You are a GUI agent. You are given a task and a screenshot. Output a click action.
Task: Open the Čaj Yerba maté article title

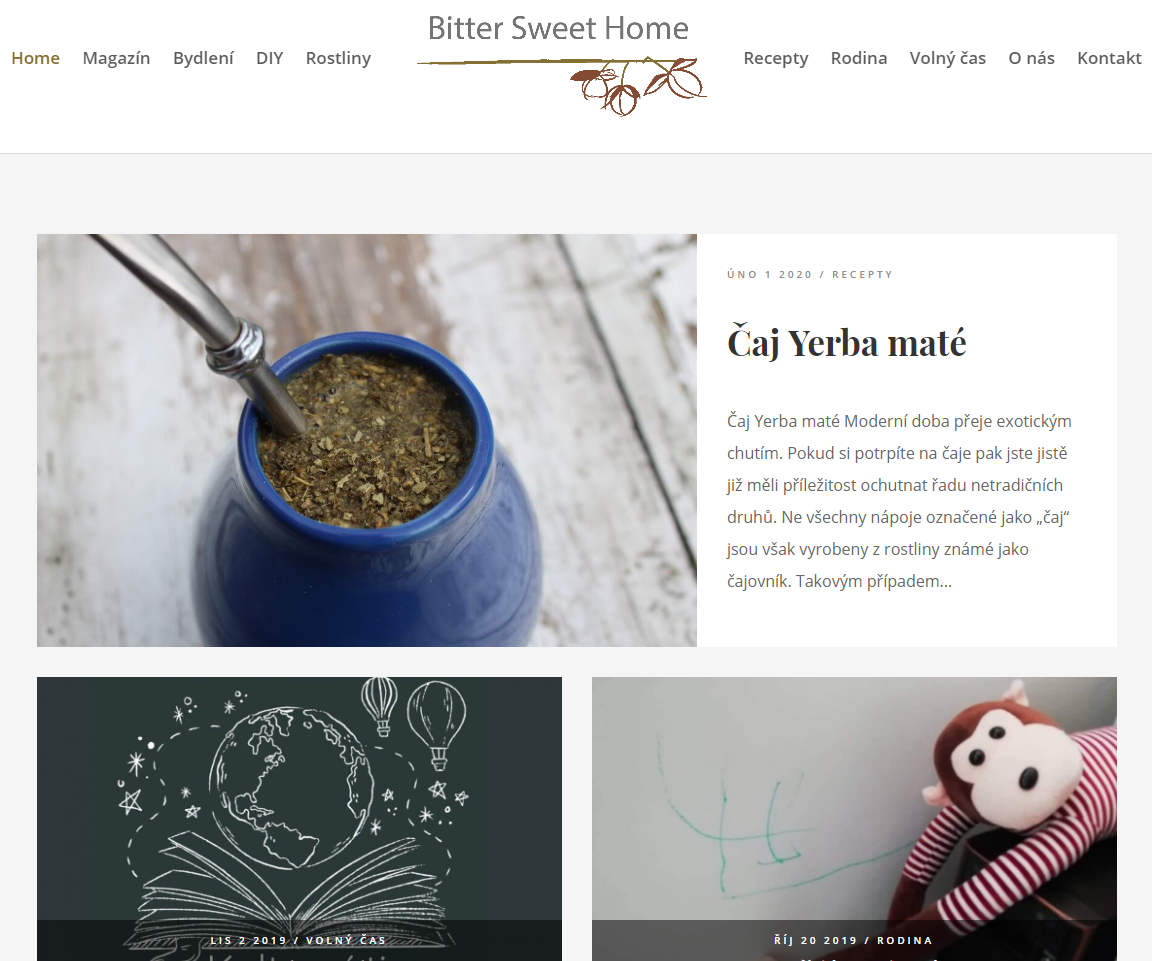pos(846,343)
